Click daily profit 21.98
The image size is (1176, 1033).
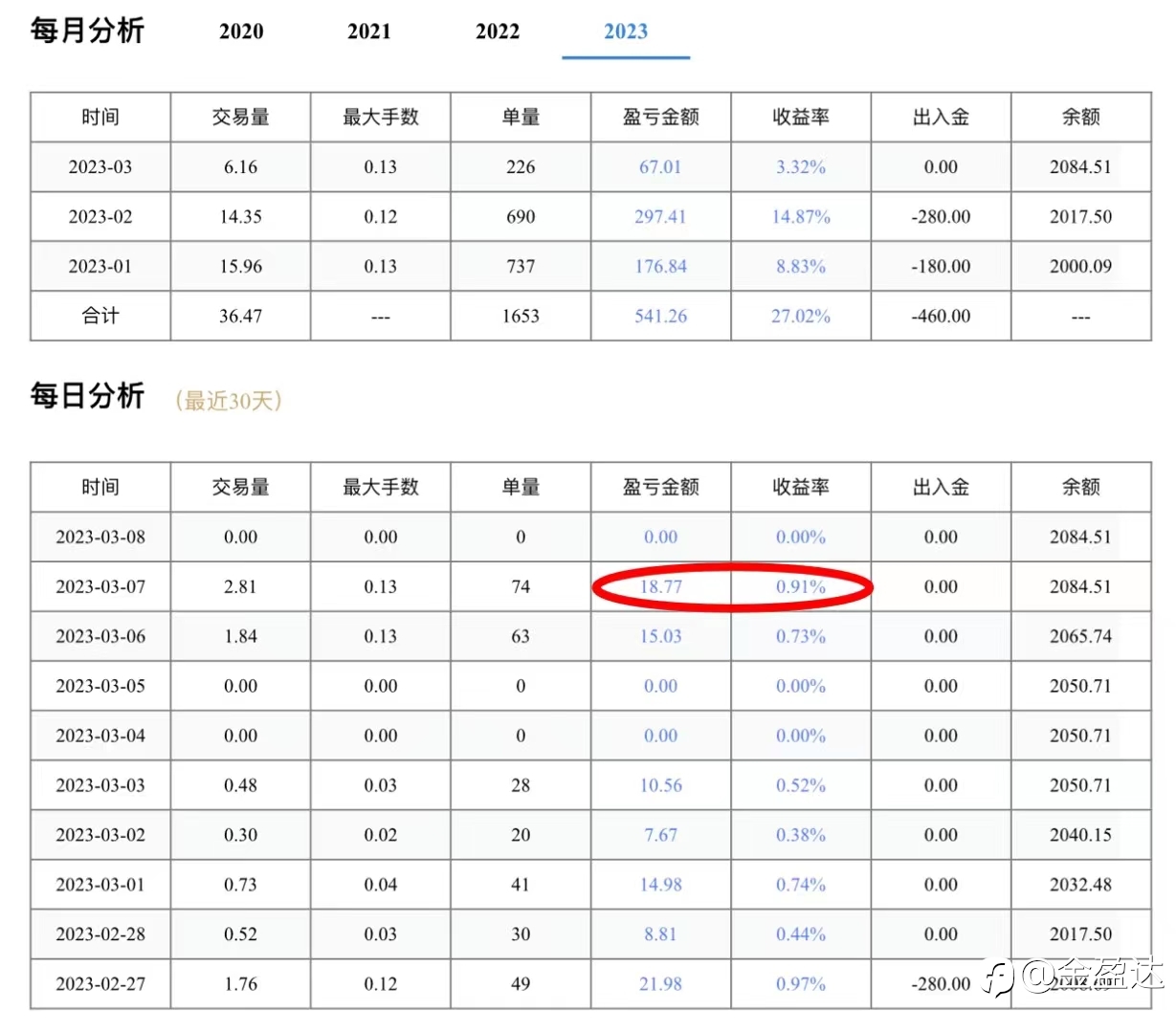coord(660,984)
